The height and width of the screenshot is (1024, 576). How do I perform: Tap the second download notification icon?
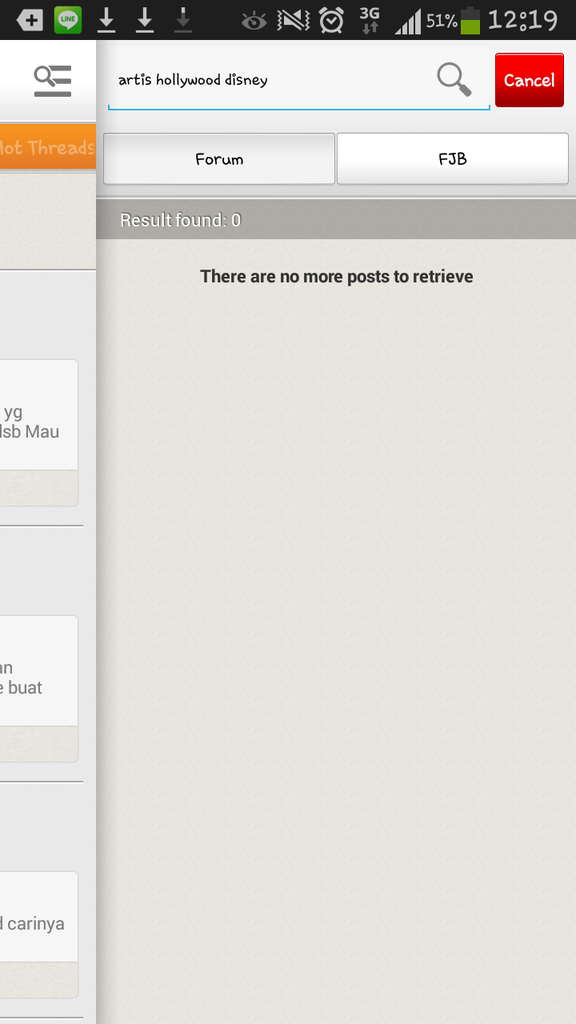coord(144,20)
